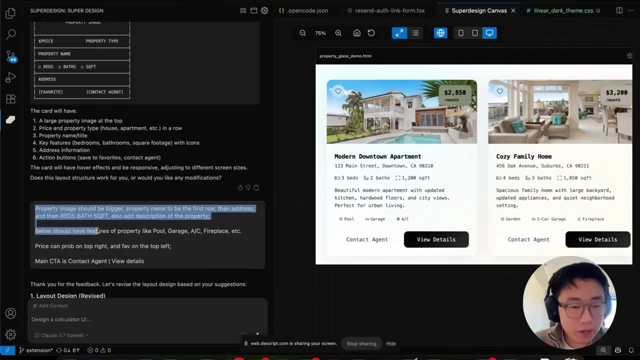Select the desktop viewport button
This screenshot has width=640, height=360.
click(x=489, y=33)
